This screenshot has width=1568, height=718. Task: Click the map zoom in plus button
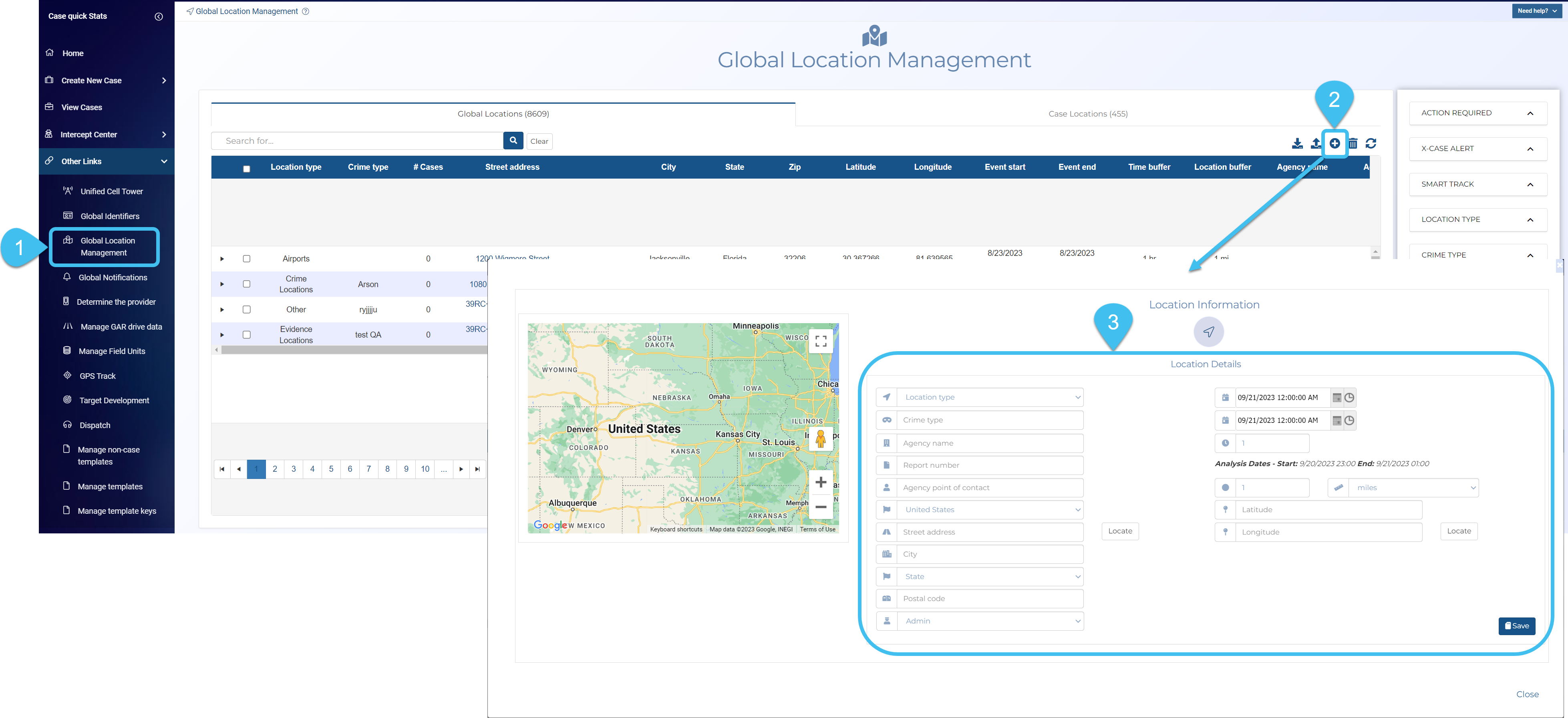point(821,483)
